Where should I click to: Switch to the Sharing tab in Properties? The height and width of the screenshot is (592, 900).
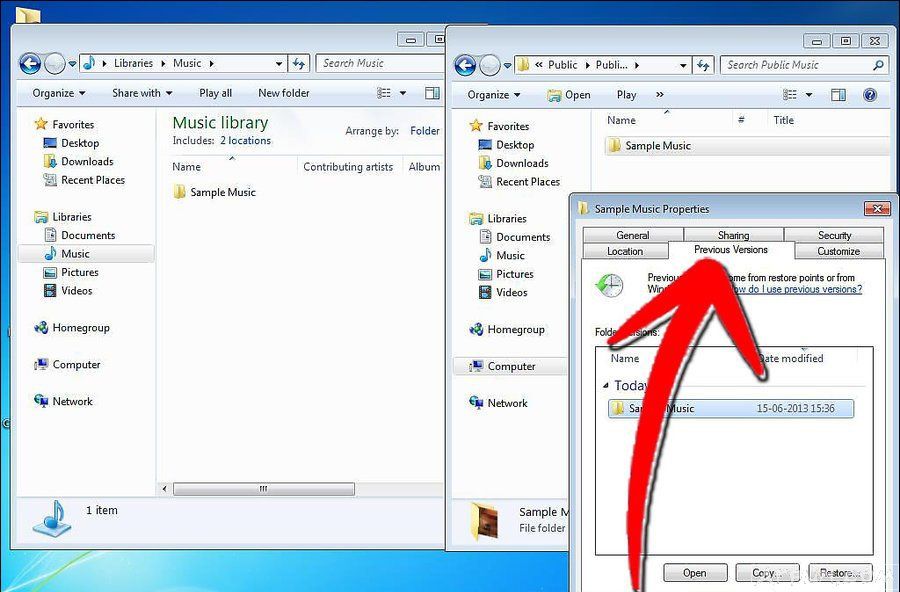coord(733,235)
